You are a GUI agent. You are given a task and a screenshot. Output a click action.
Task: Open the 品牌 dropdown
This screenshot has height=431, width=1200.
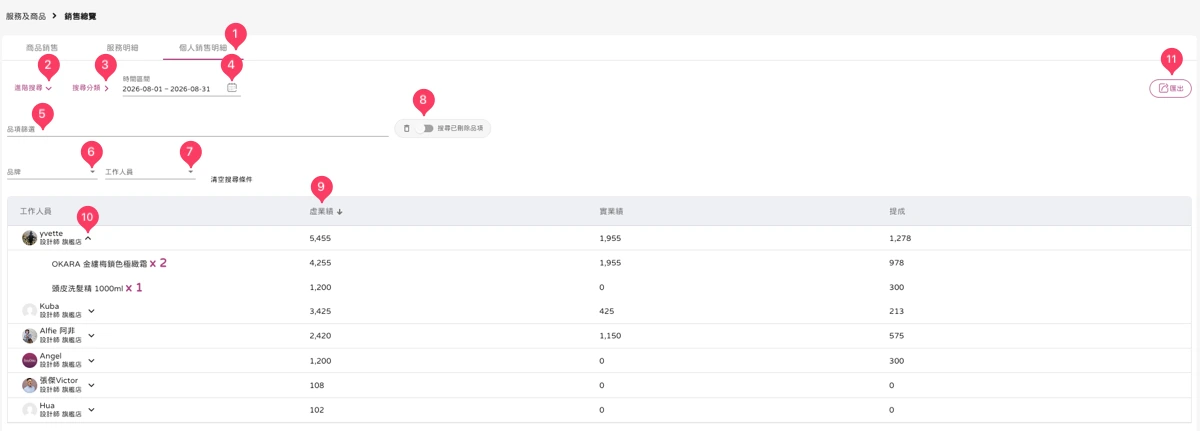pos(52,172)
